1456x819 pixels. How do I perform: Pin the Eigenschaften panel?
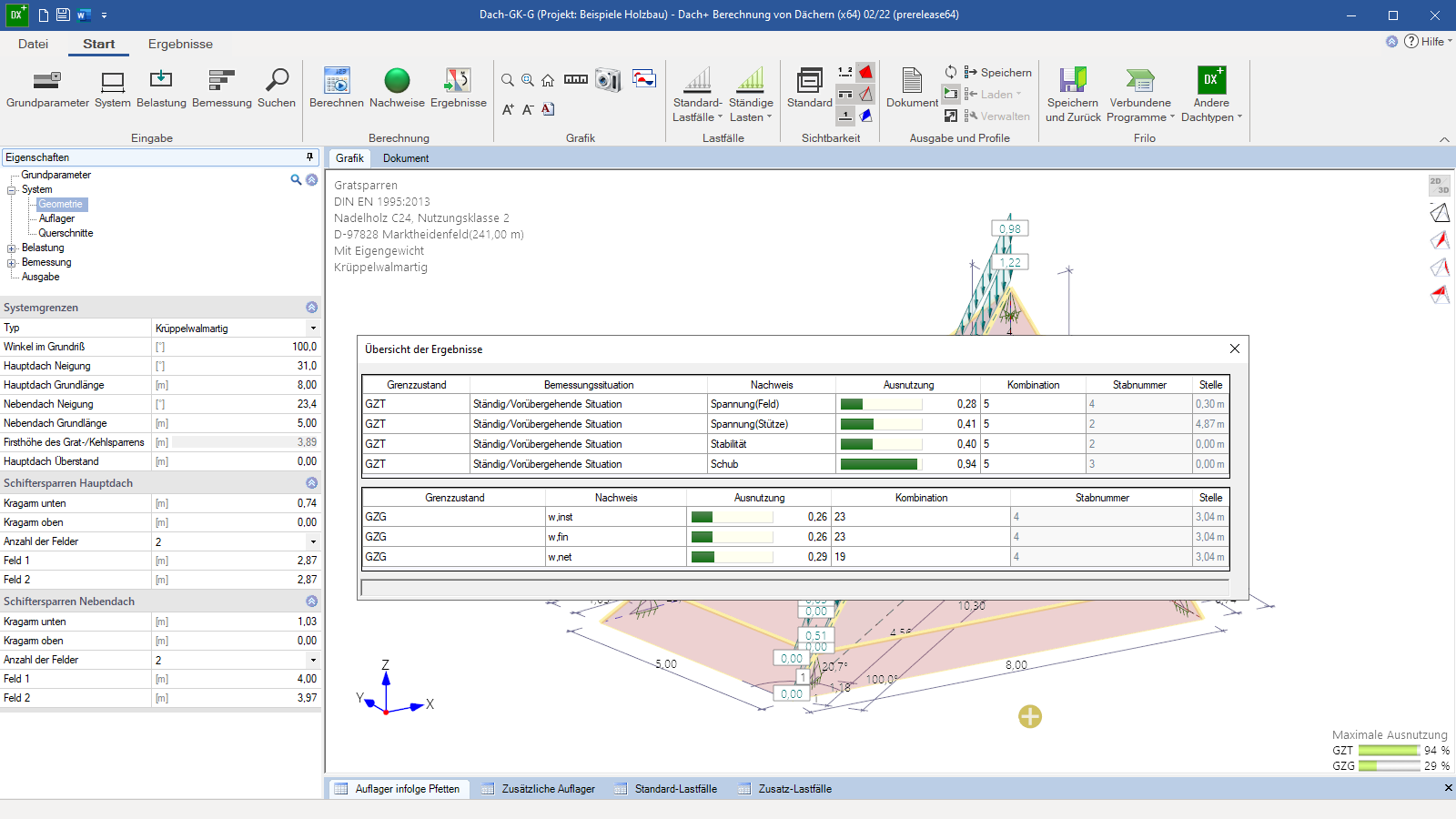(309, 157)
